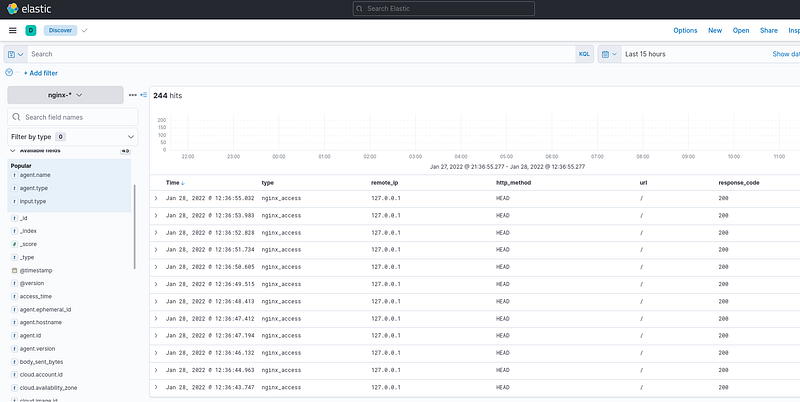Select the input.type field
Image resolution: width=800 pixels, height=402 pixels.
coord(33,202)
